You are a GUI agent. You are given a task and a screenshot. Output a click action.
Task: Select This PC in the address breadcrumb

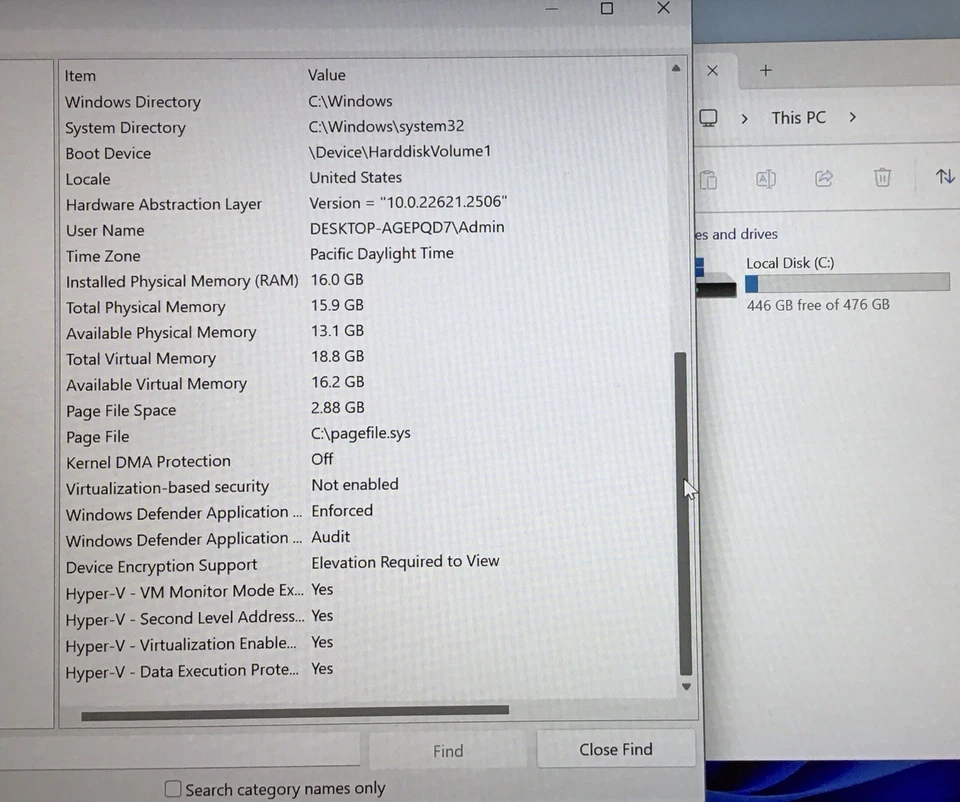pyautogui.click(x=798, y=118)
